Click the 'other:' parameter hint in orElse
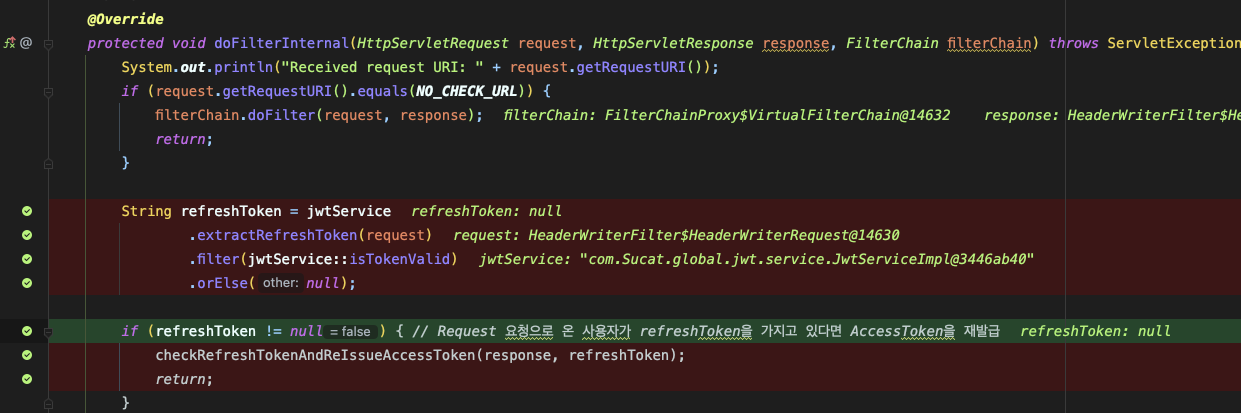Screen dimensions: 1241x413 281,283
